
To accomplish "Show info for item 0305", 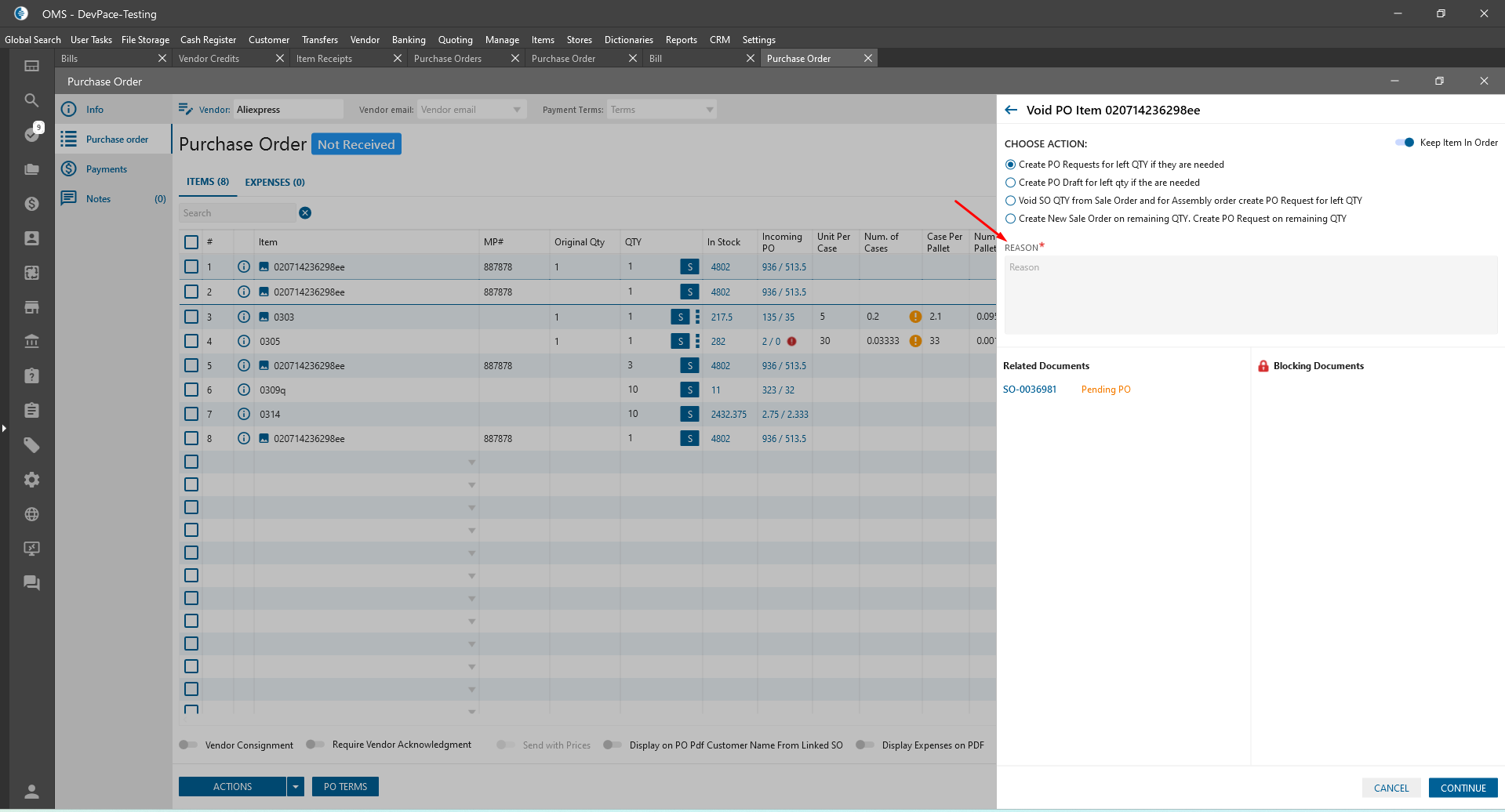I will (244, 342).
